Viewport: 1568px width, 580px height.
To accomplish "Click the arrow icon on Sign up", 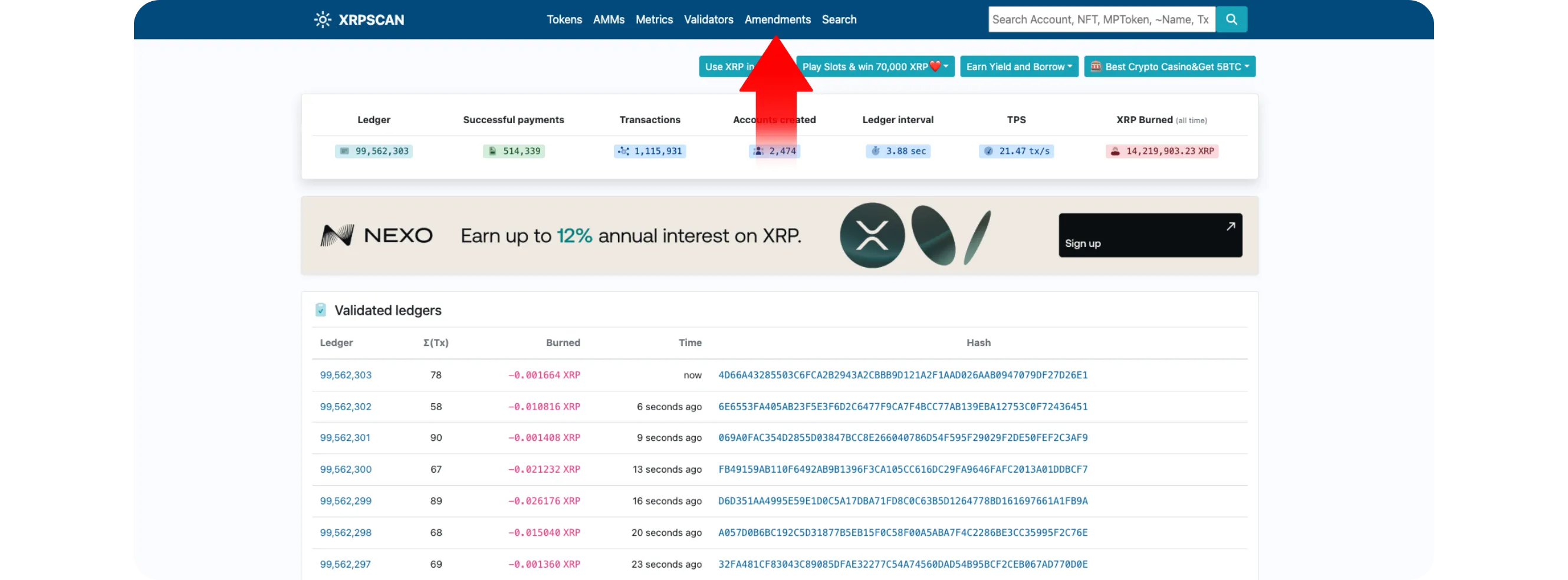I will pyautogui.click(x=1230, y=226).
